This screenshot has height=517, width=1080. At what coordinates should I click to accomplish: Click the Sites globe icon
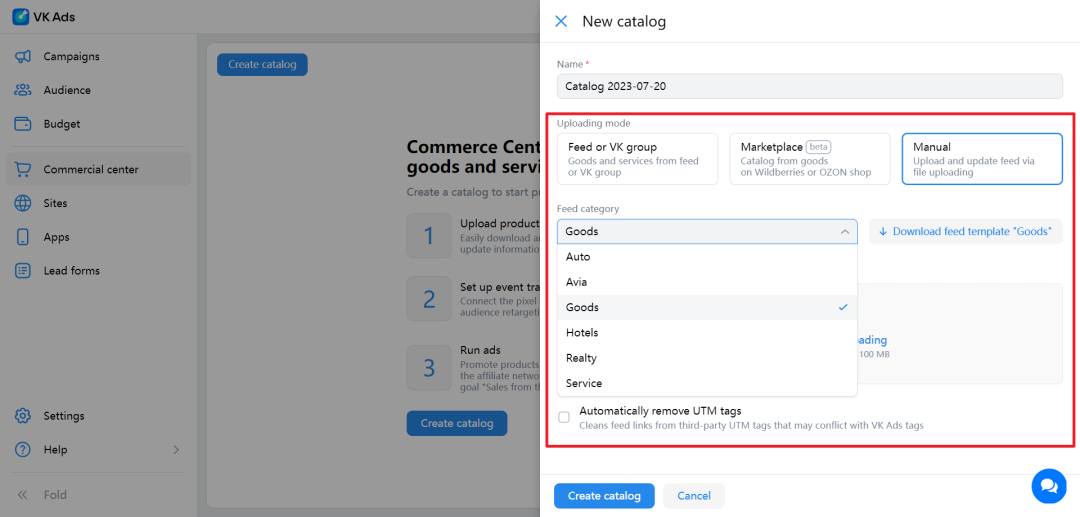pos(23,203)
